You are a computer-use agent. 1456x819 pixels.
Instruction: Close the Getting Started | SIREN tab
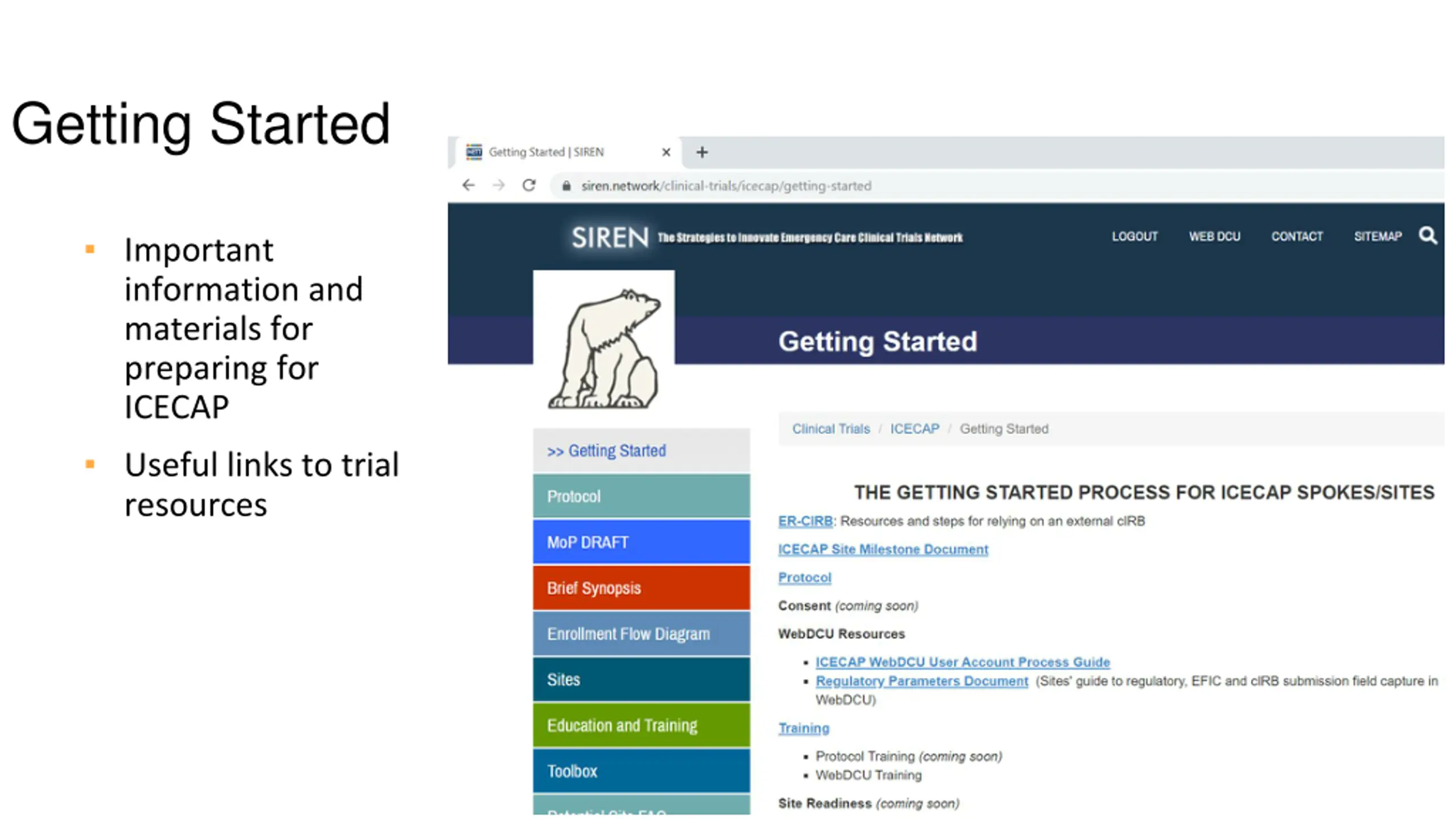point(666,152)
